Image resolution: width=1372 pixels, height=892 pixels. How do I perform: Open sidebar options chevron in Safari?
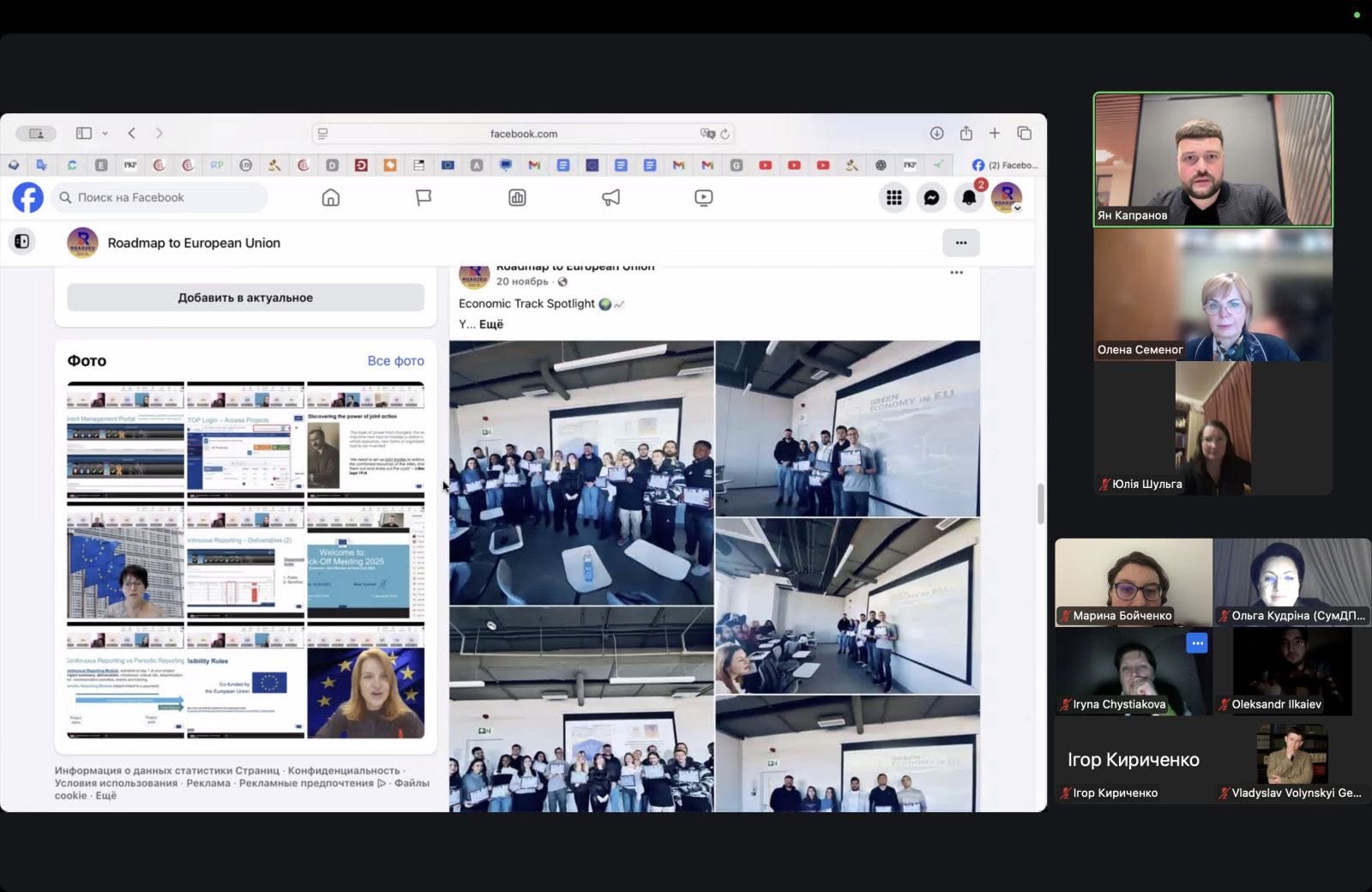[x=105, y=133]
